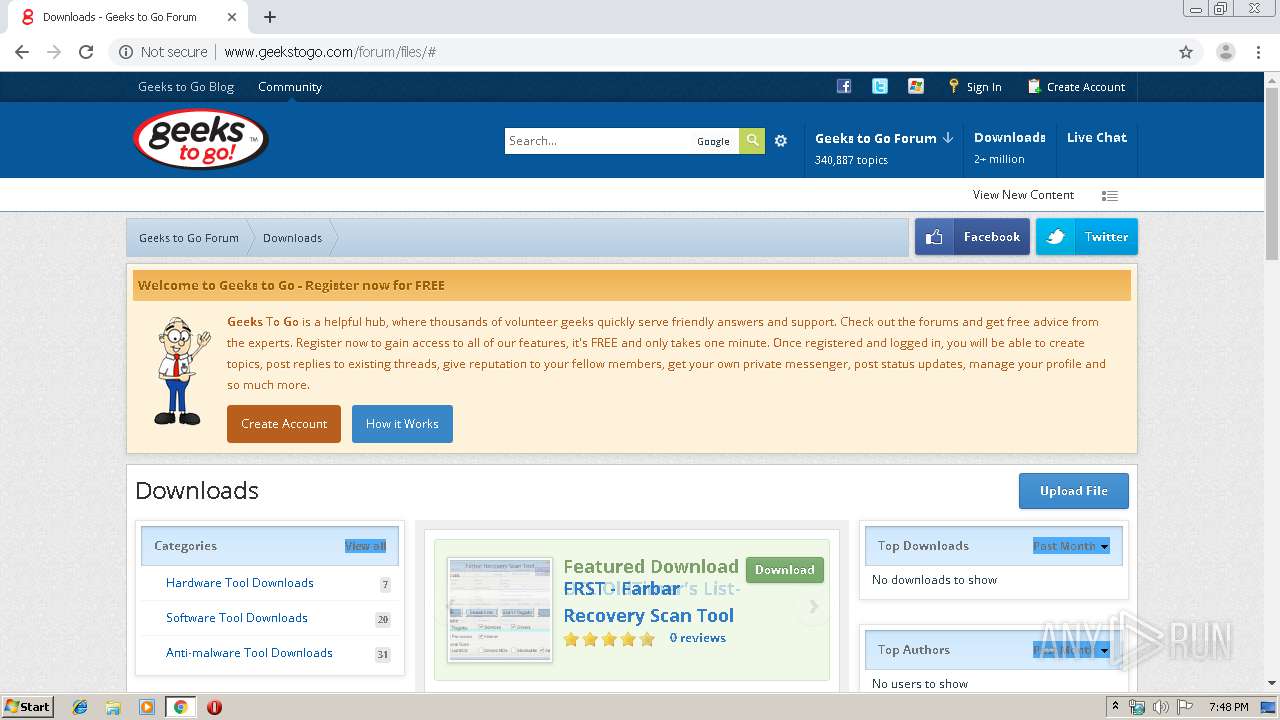Open the Google search engine selector
1280x720 pixels.
(713, 141)
